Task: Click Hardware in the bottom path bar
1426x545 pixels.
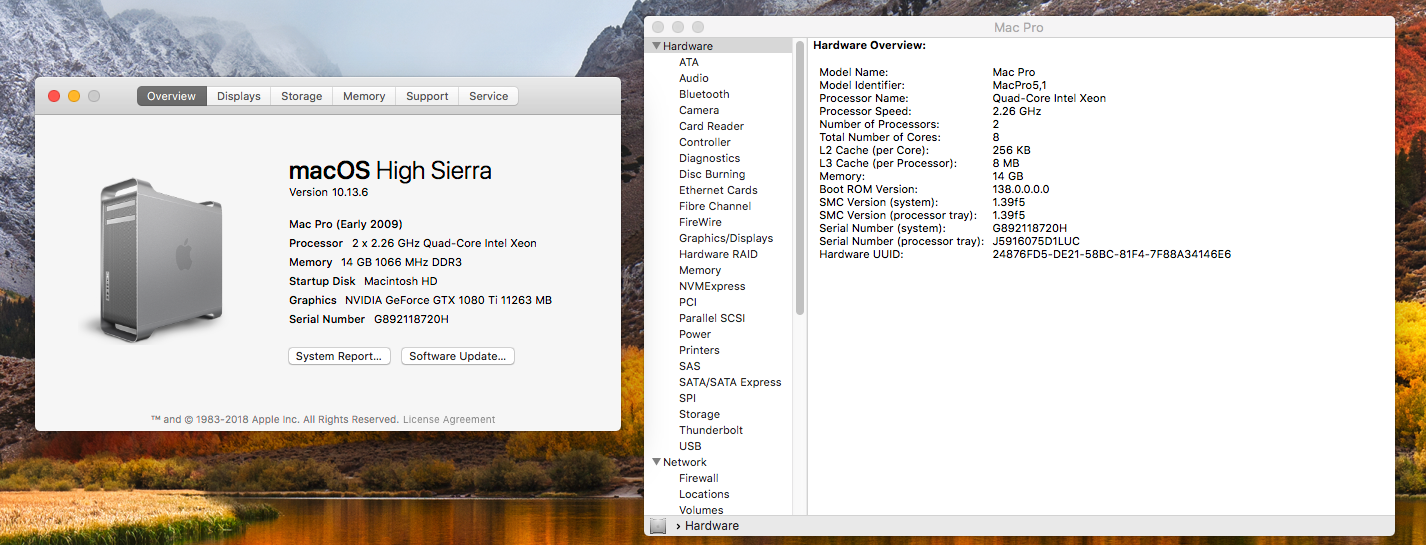Action: click(712, 526)
